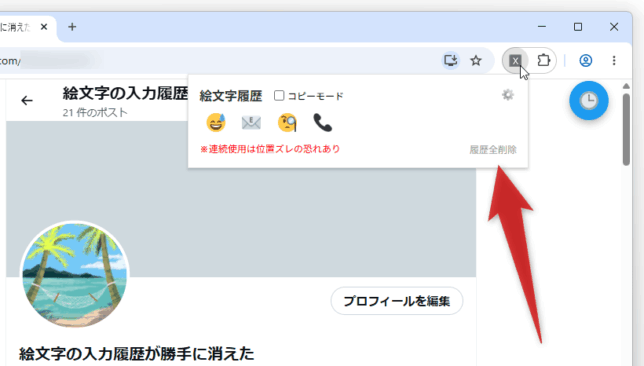Click the red warning 連続使用は位置ズレの恐れあり
Screen dimensions: 644x366
click(x=270, y=149)
